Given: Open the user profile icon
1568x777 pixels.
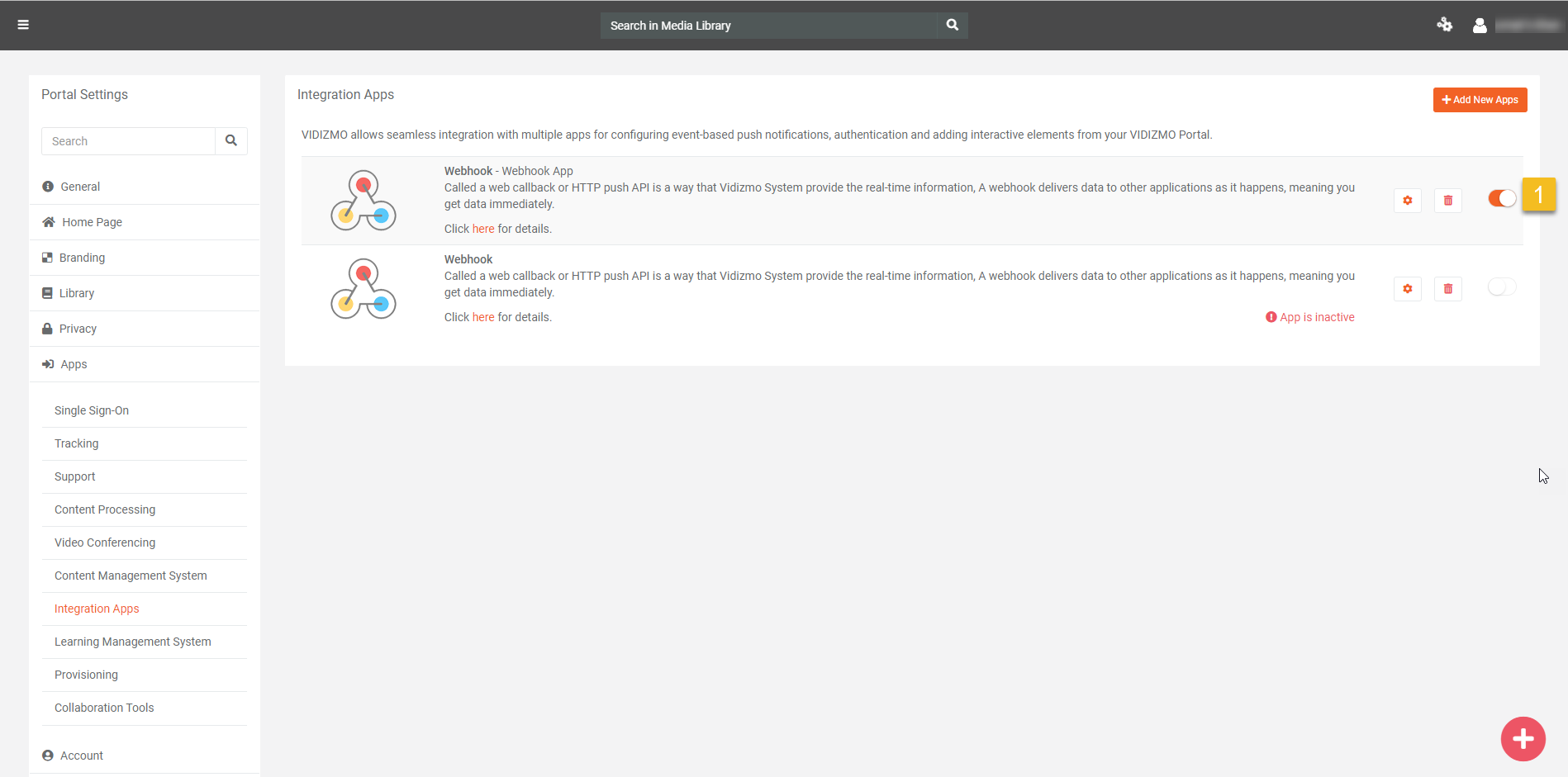Looking at the screenshot, I should pyautogui.click(x=1480, y=26).
